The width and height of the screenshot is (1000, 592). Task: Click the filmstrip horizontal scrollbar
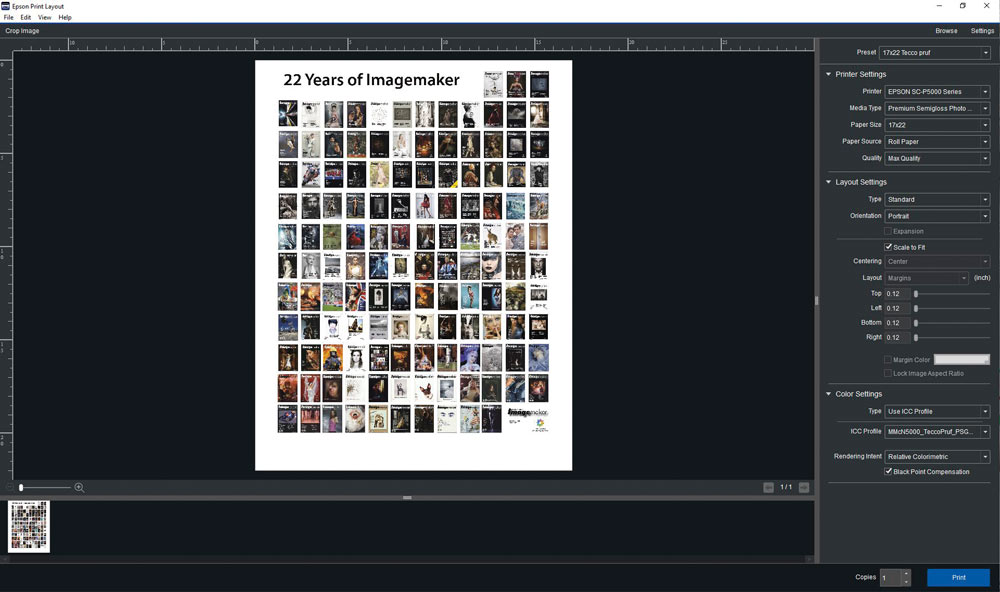click(407, 559)
